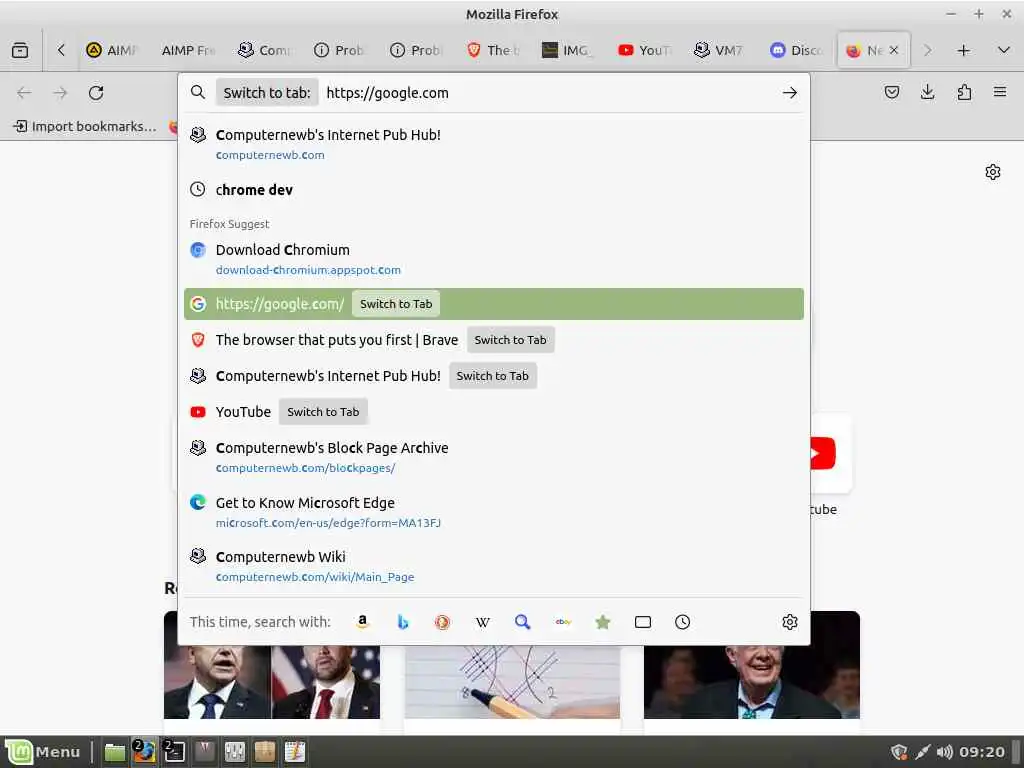The width and height of the screenshot is (1024, 768).
Task: Switch to the AIMP Free tab
Action: (188, 50)
